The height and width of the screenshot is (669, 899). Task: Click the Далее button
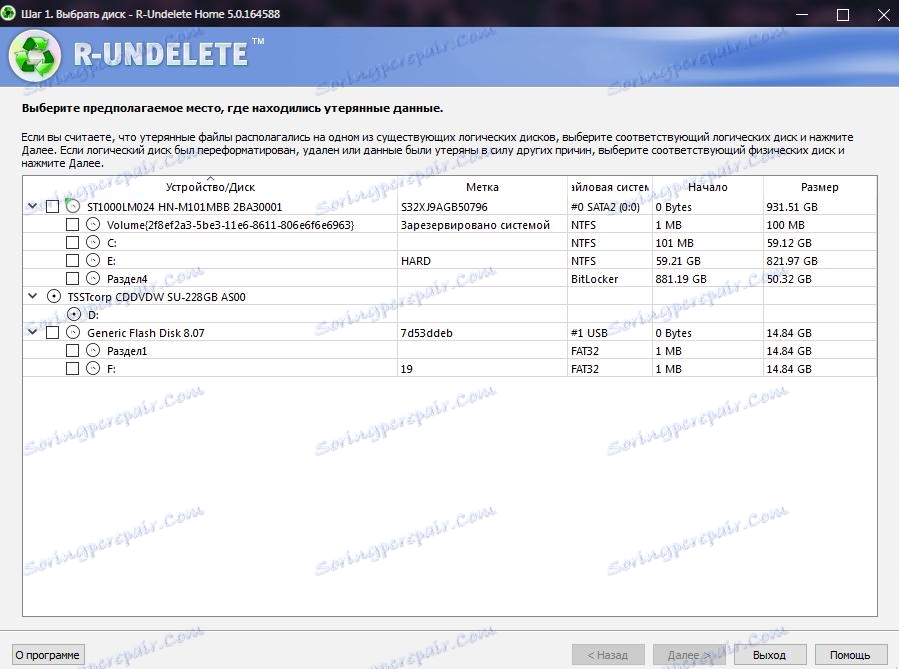click(x=689, y=655)
